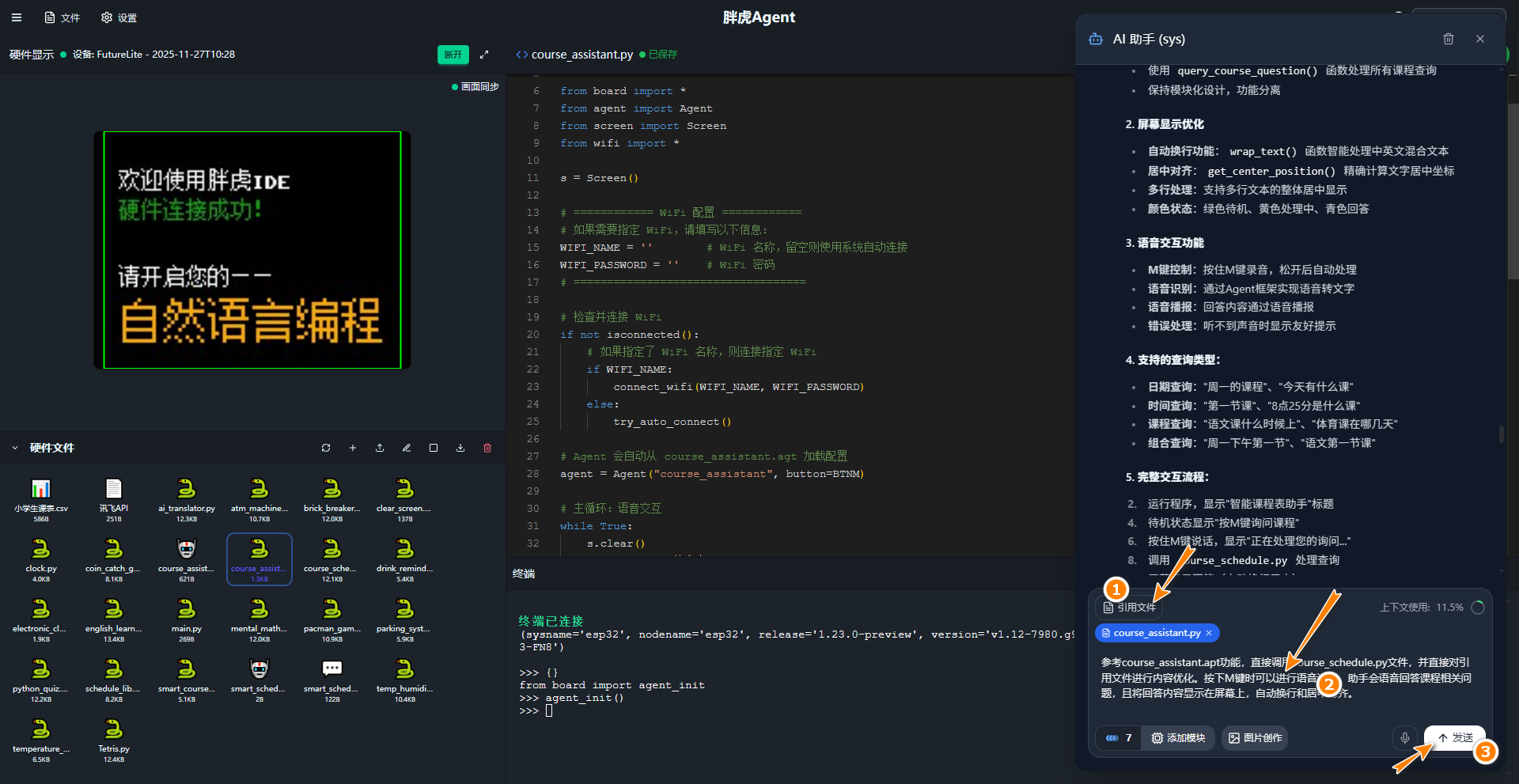1519x784 pixels.
Task: Open the 文件 menu
Action: pos(63,17)
